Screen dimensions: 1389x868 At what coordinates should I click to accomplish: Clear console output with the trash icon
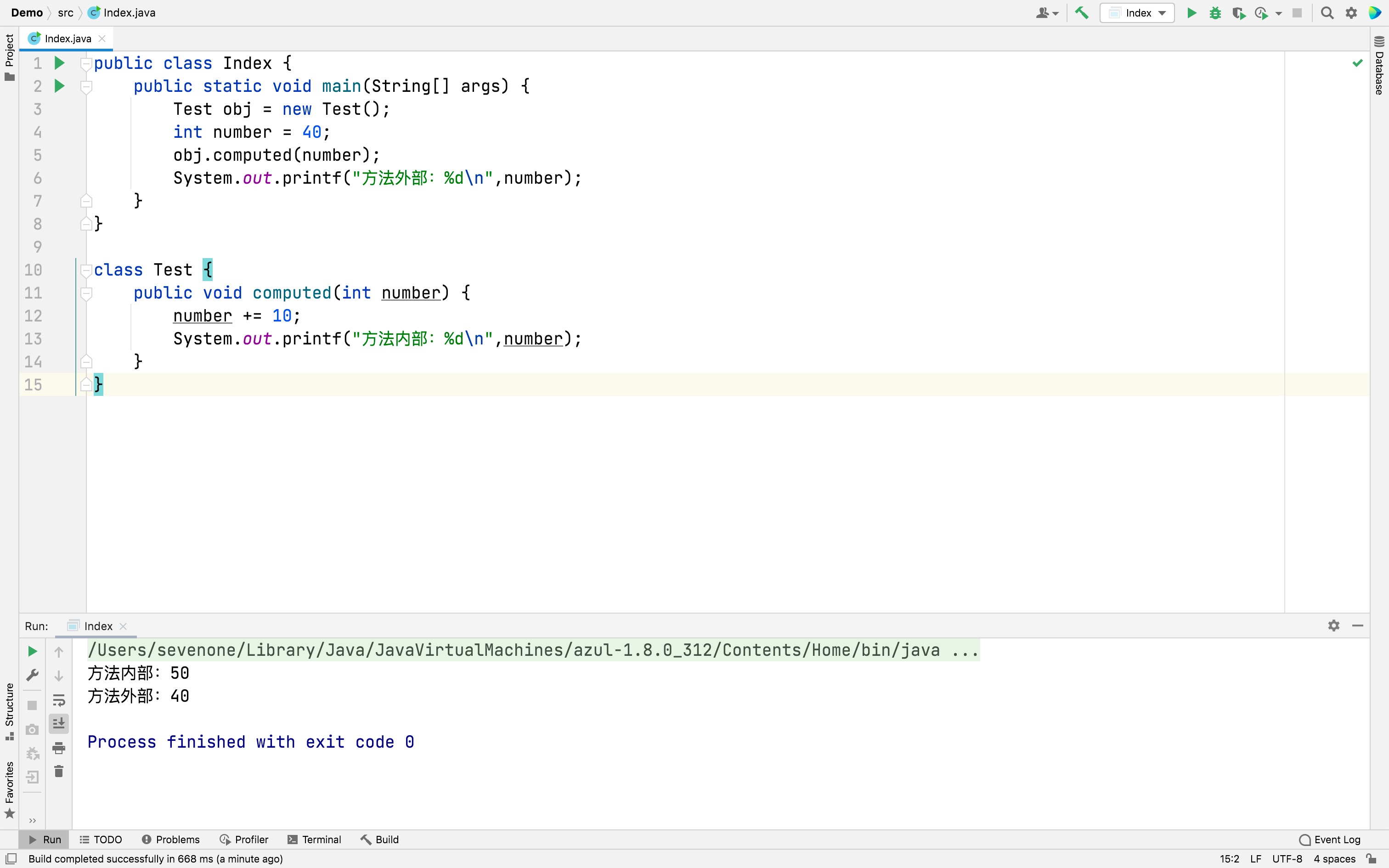coord(58,771)
